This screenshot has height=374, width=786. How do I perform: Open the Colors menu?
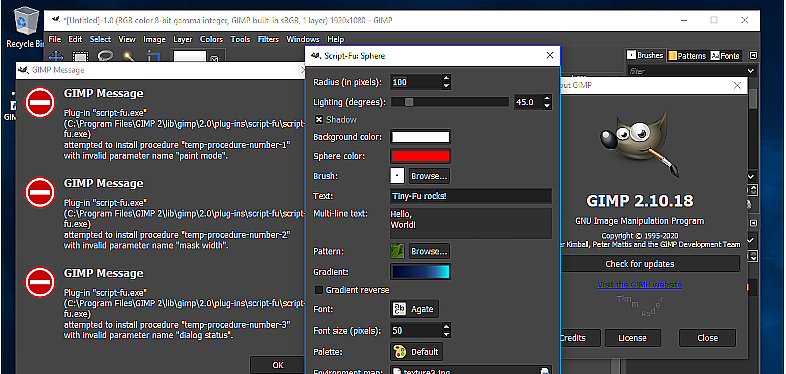(211, 39)
